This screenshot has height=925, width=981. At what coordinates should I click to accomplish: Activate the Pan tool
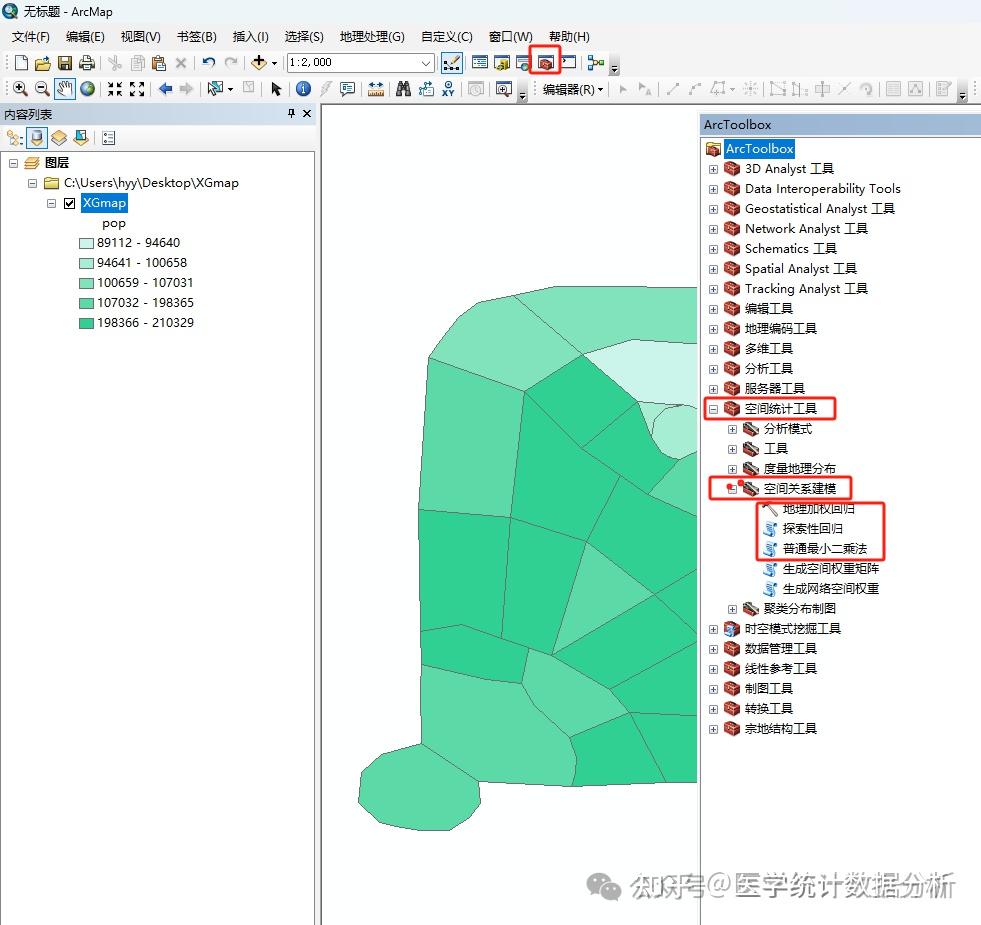tap(66, 88)
